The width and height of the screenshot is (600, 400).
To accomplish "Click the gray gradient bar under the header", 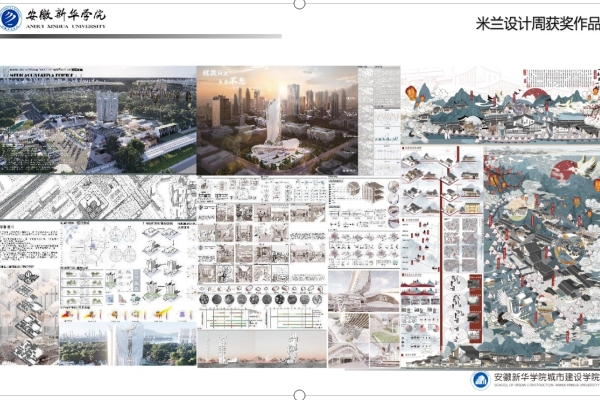I will click(140, 38).
